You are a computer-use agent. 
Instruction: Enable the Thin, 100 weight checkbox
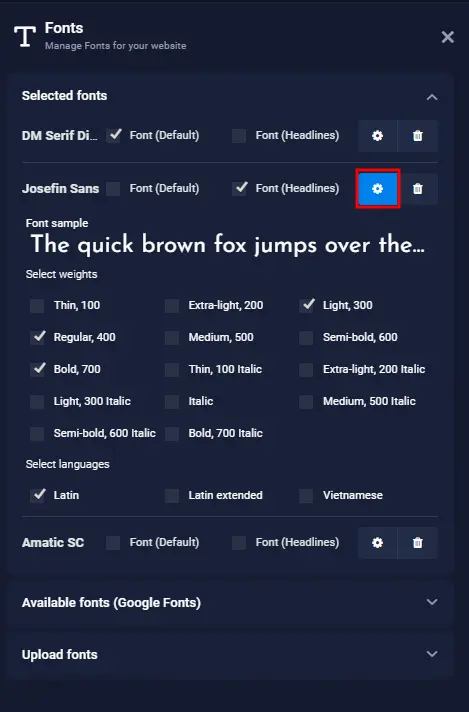37,306
